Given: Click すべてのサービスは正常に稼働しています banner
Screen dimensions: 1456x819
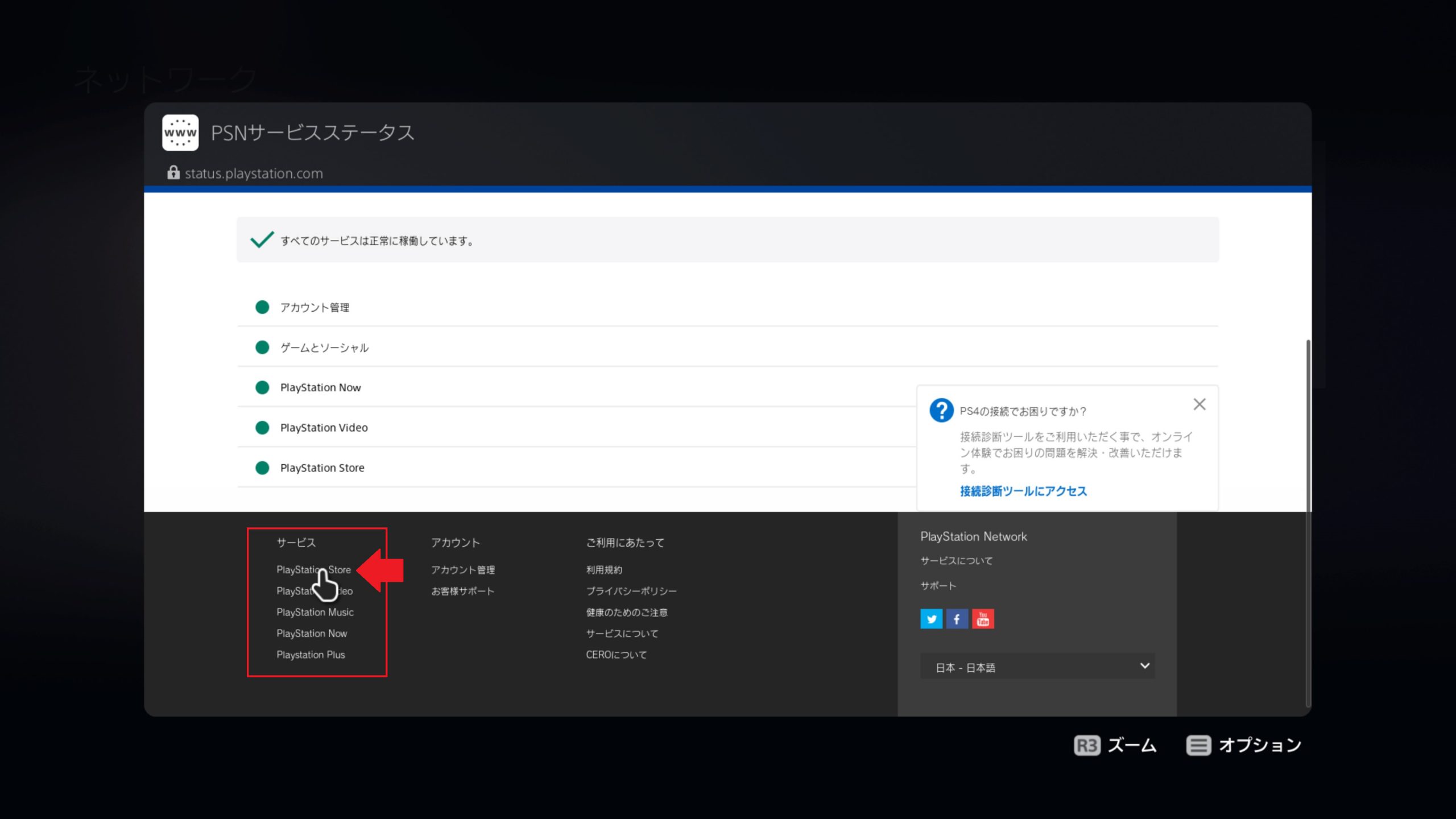Looking at the screenshot, I should coord(727,239).
